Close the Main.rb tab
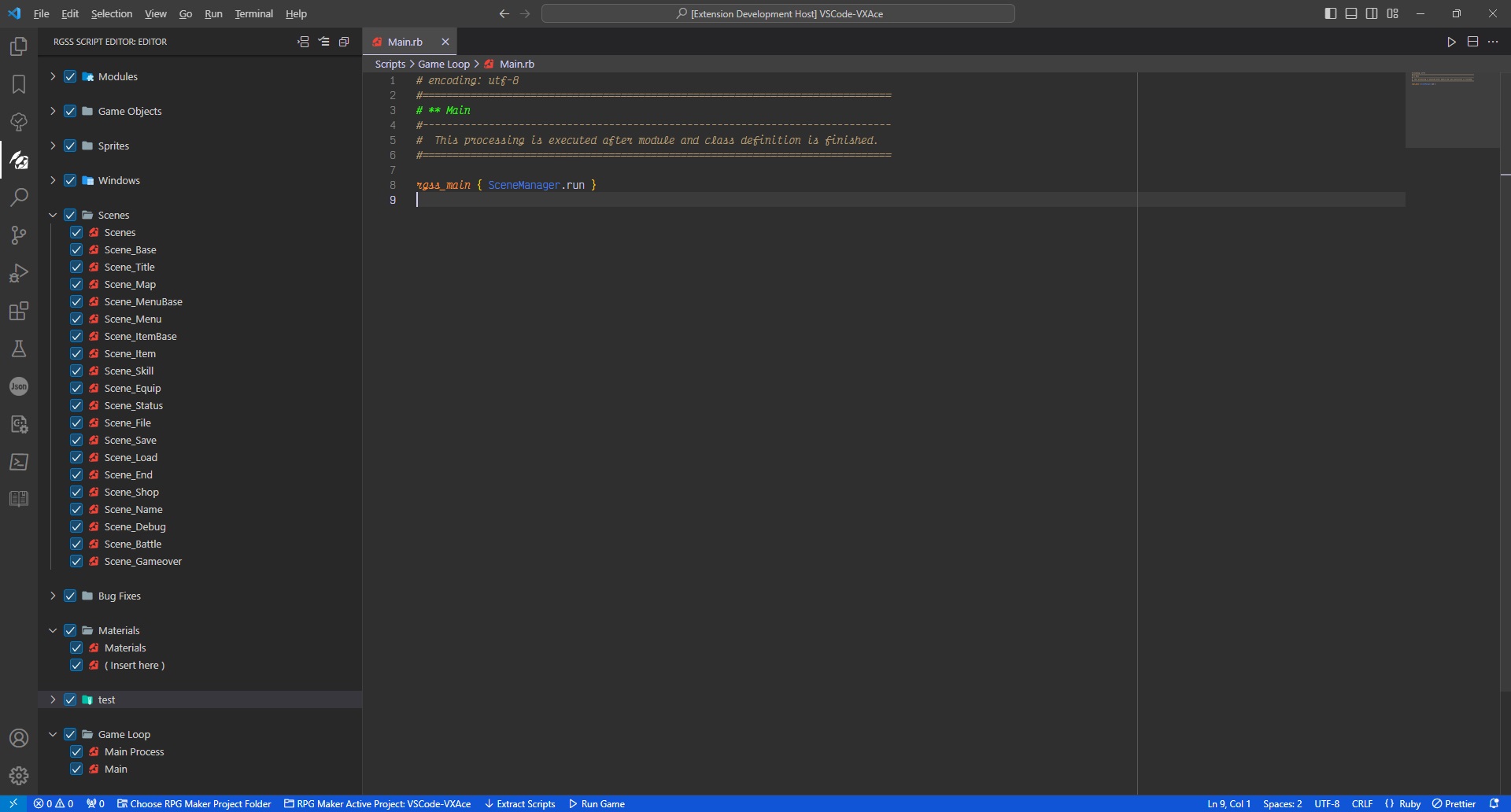1511x812 pixels. [445, 42]
